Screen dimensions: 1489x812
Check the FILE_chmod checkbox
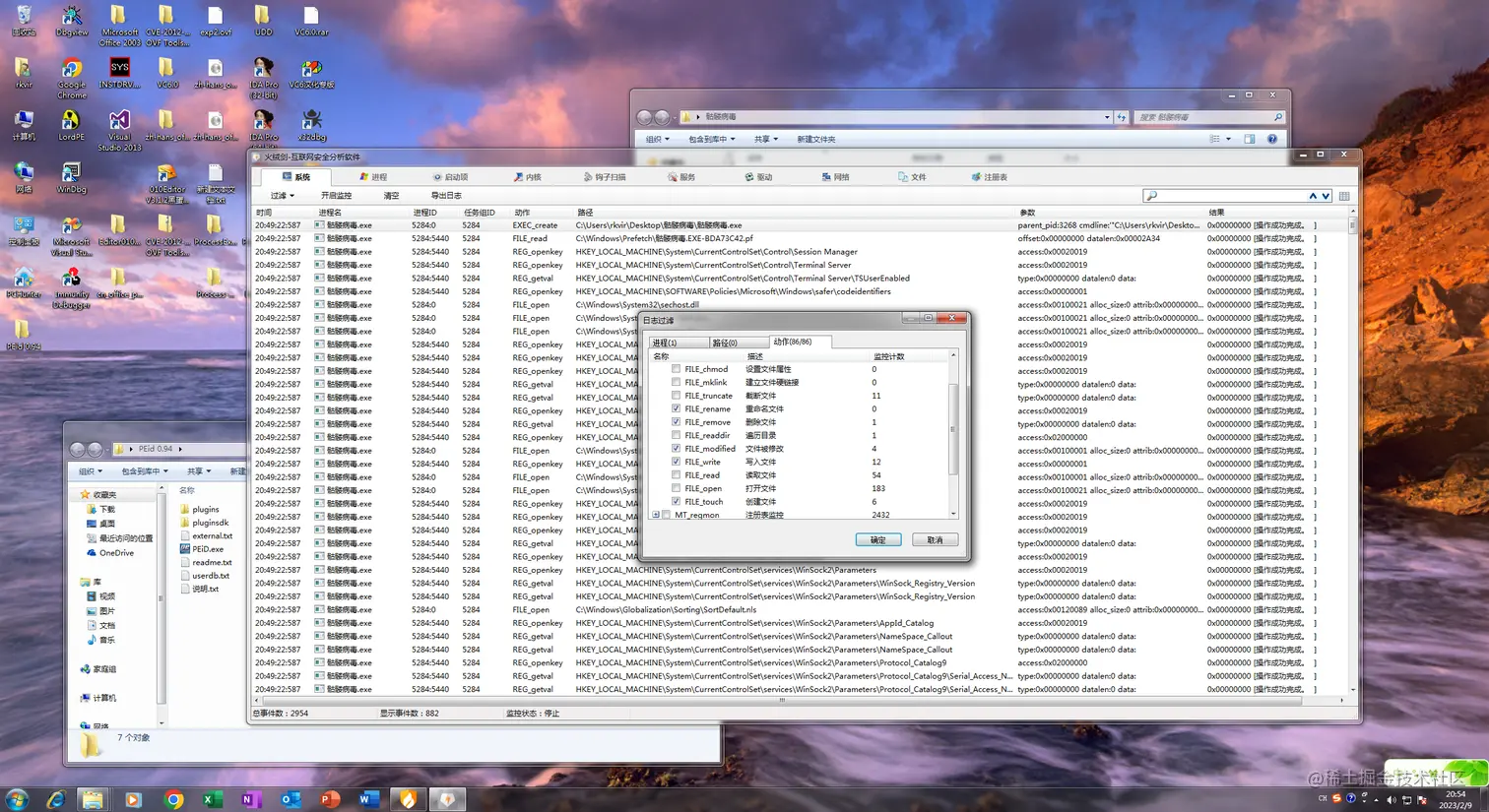[x=676, y=369]
